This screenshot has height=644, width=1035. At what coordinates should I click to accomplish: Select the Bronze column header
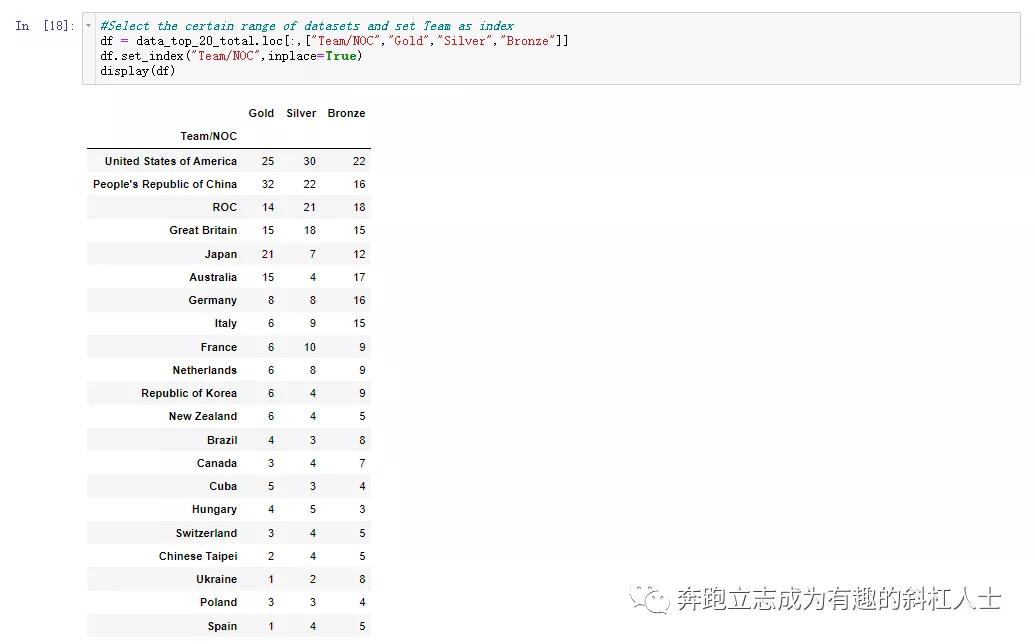(346, 113)
